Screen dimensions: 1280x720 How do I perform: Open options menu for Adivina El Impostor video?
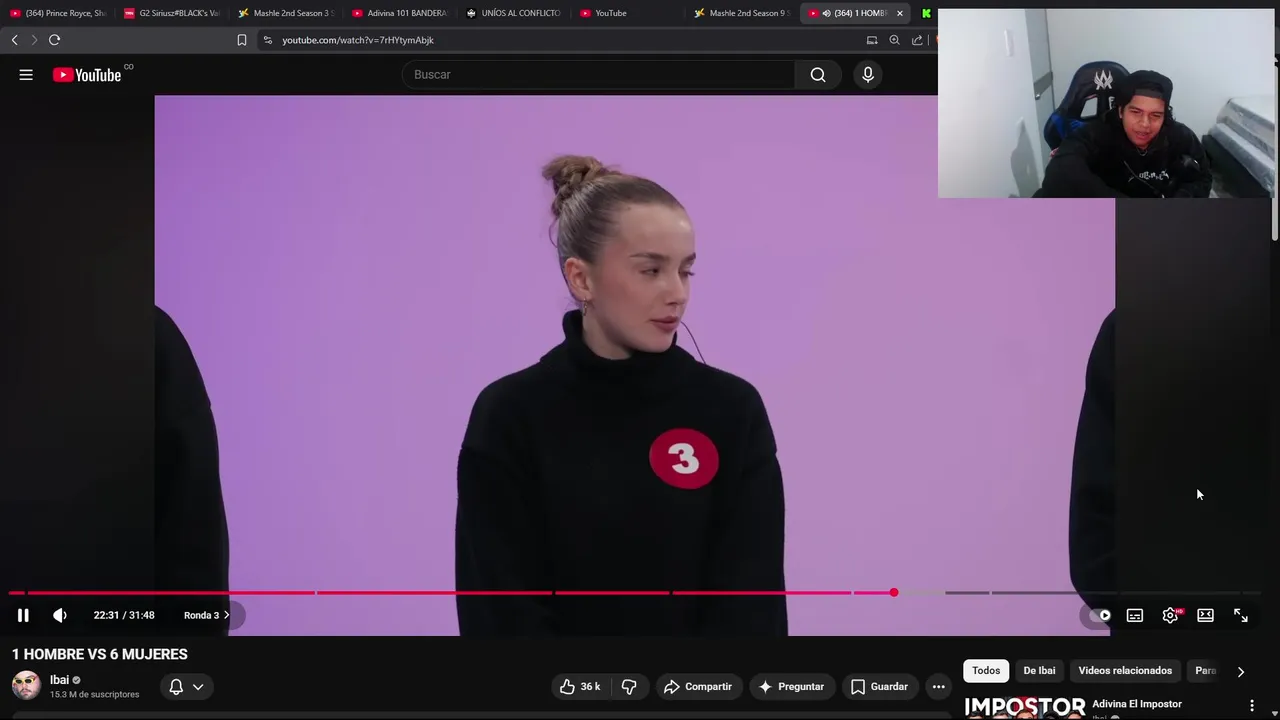tap(1251, 706)
